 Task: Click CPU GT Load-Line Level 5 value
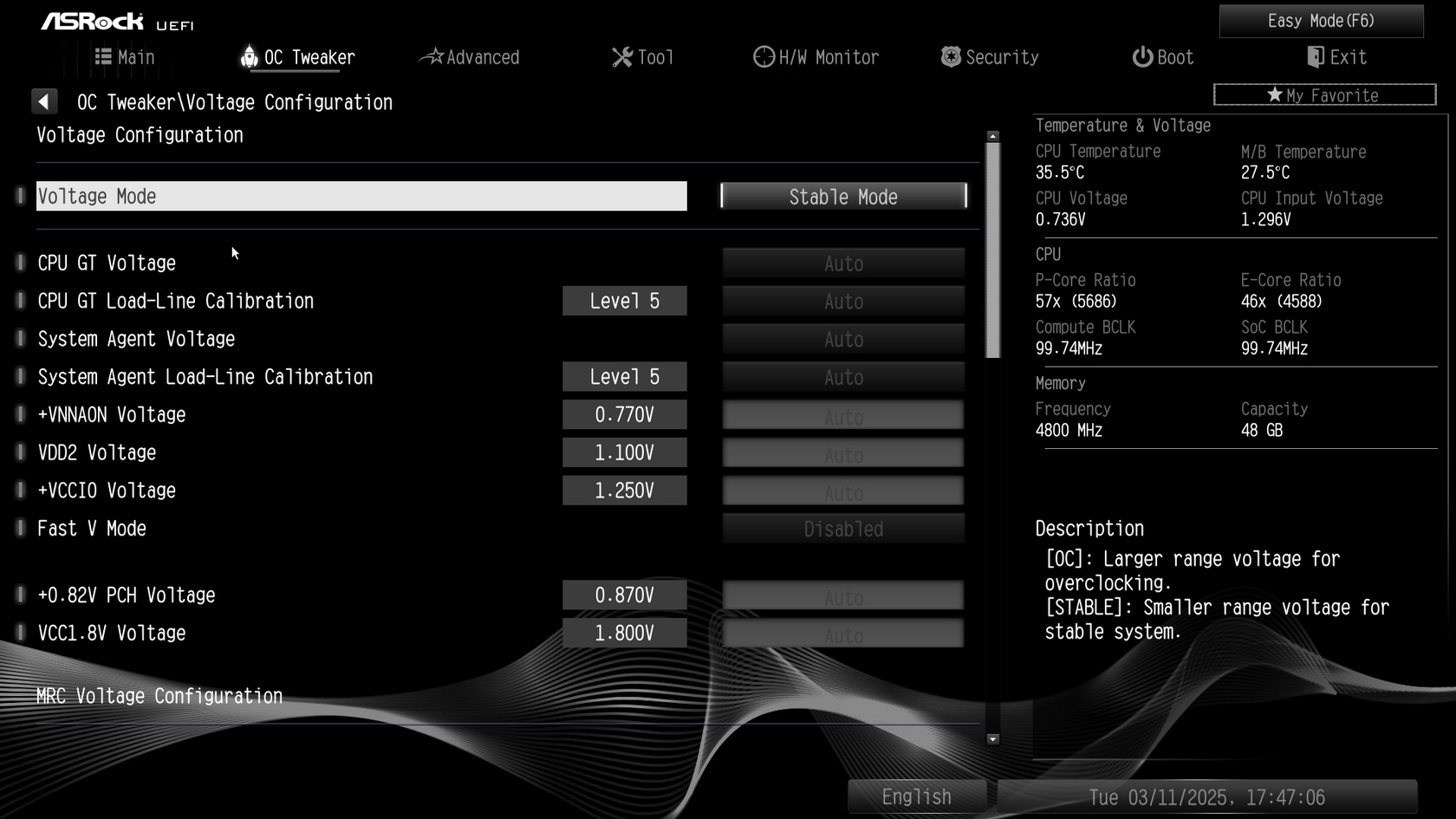(624, 301)
